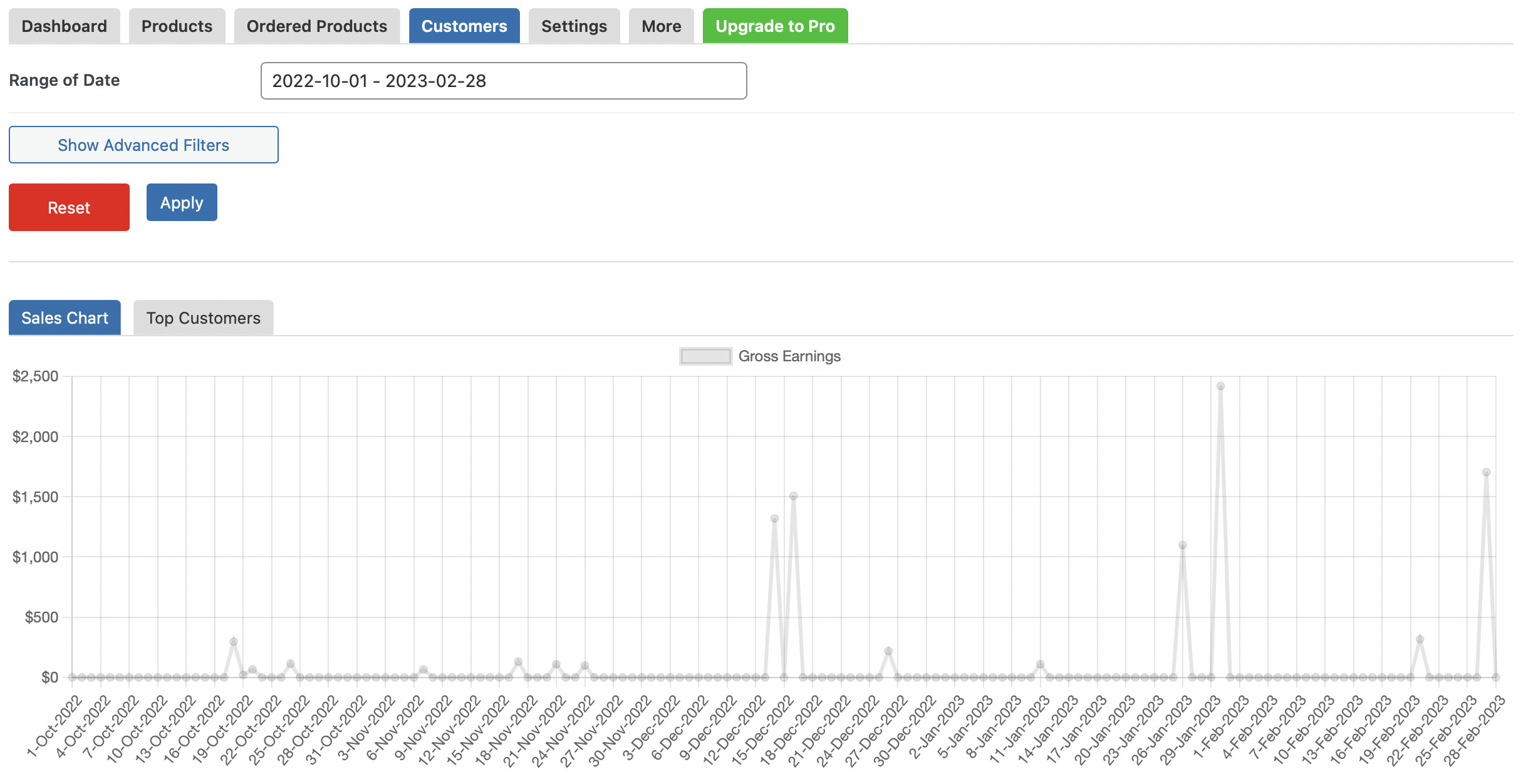
Task: Click the $2,500 y-axis label
Action: 36,376
